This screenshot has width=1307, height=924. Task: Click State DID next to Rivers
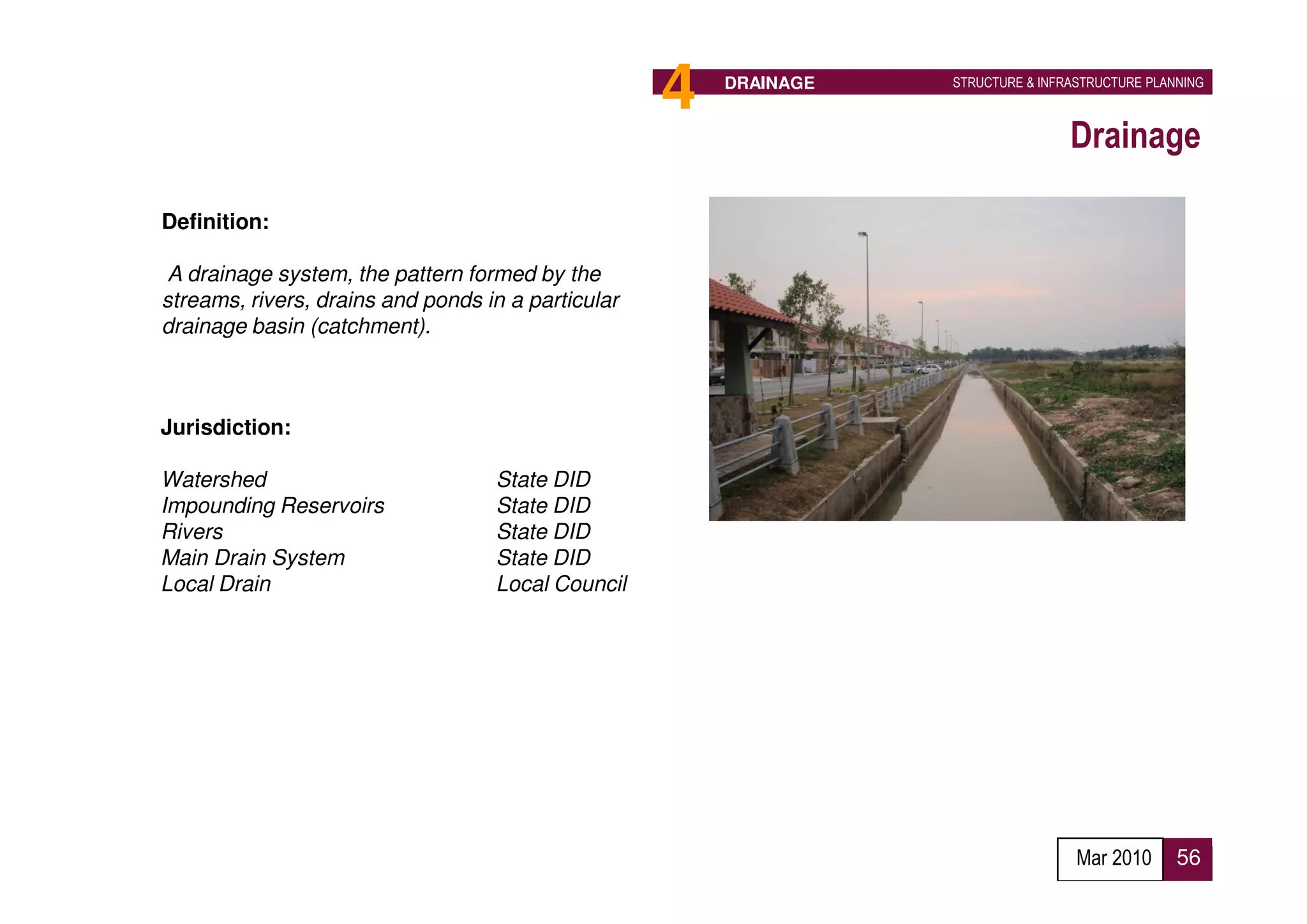click(544, 532)
